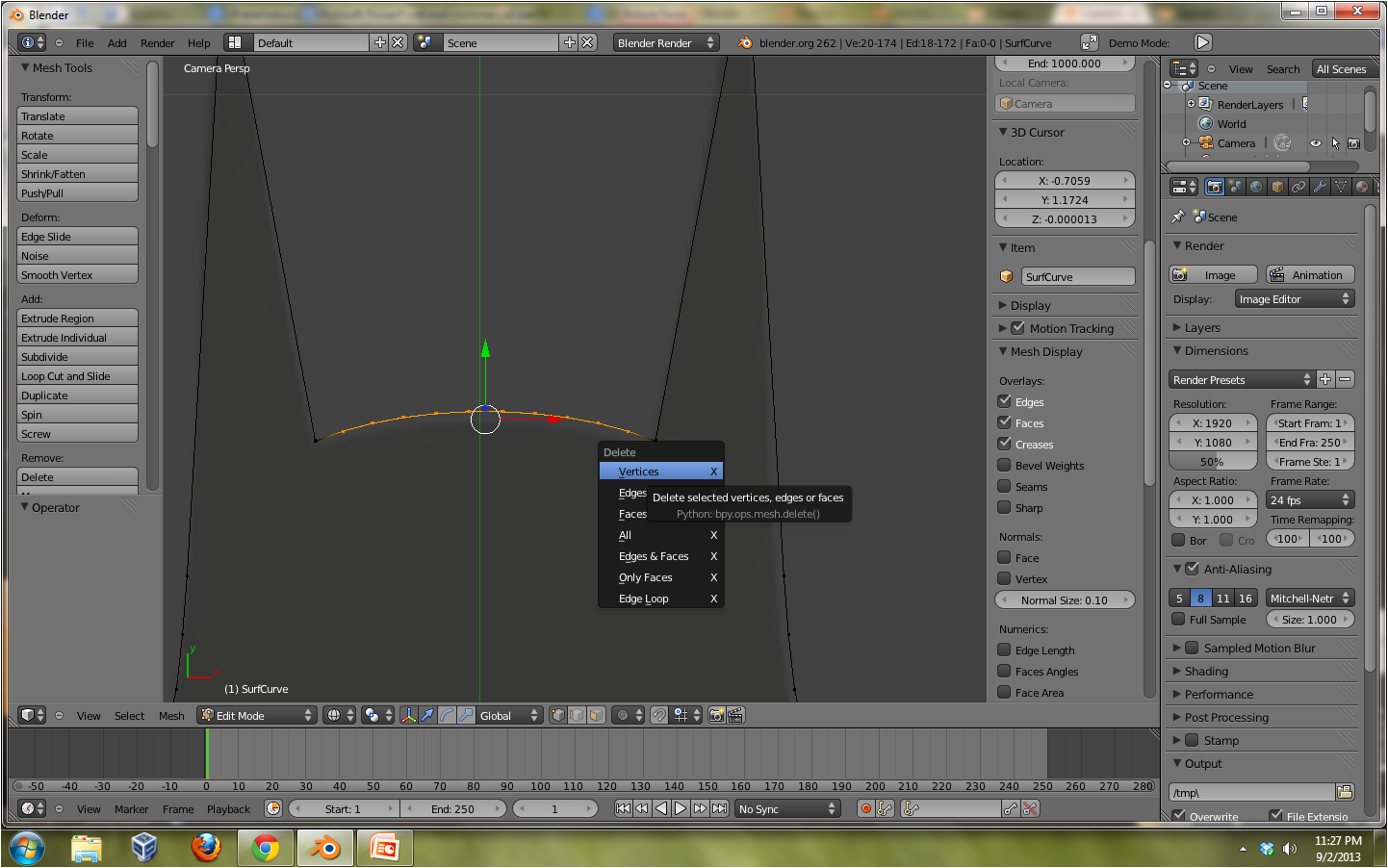Expand RenderLayers in the outliner tree
This screenshot has height=868, width=1388.
coord(1191,104)
